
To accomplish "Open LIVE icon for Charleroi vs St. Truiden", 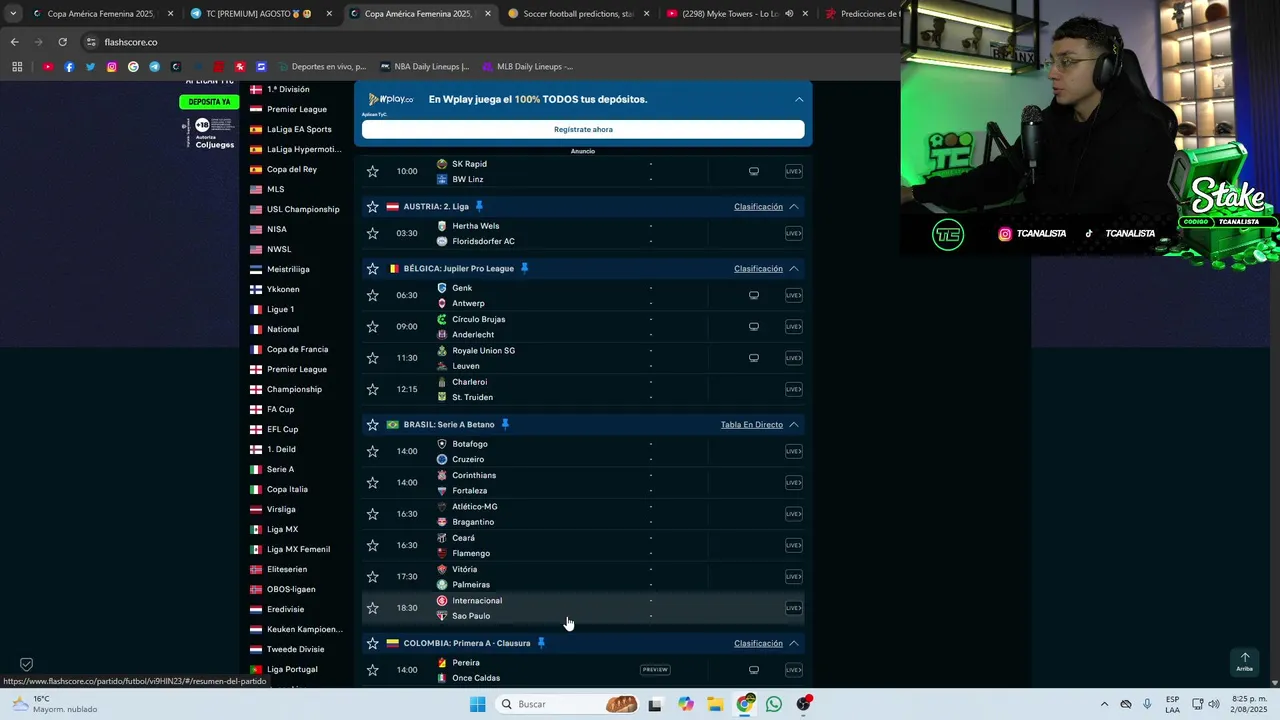I will (793, 389).
